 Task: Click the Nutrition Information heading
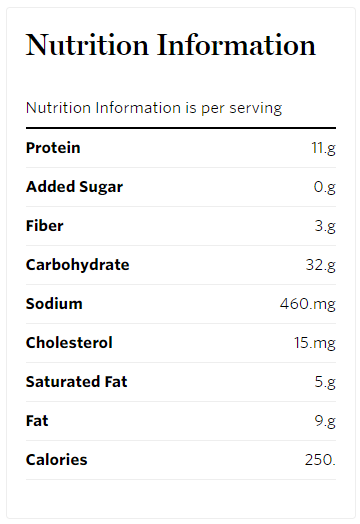click(171, 45)
